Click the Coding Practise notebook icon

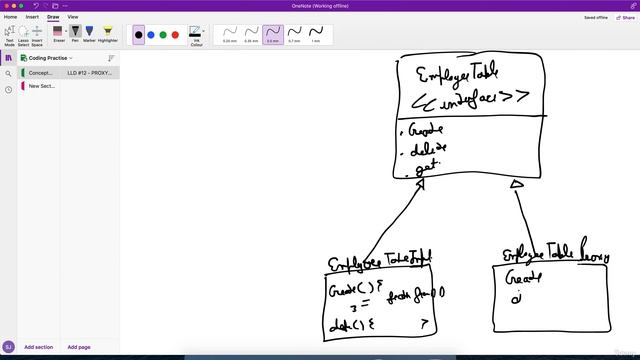[24, 58]
